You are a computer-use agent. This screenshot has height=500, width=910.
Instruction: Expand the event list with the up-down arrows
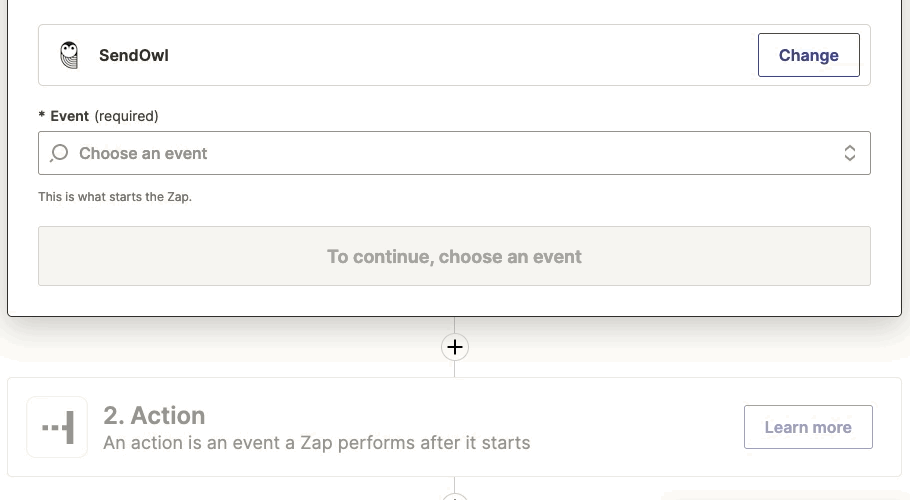(x=849, y=153)
